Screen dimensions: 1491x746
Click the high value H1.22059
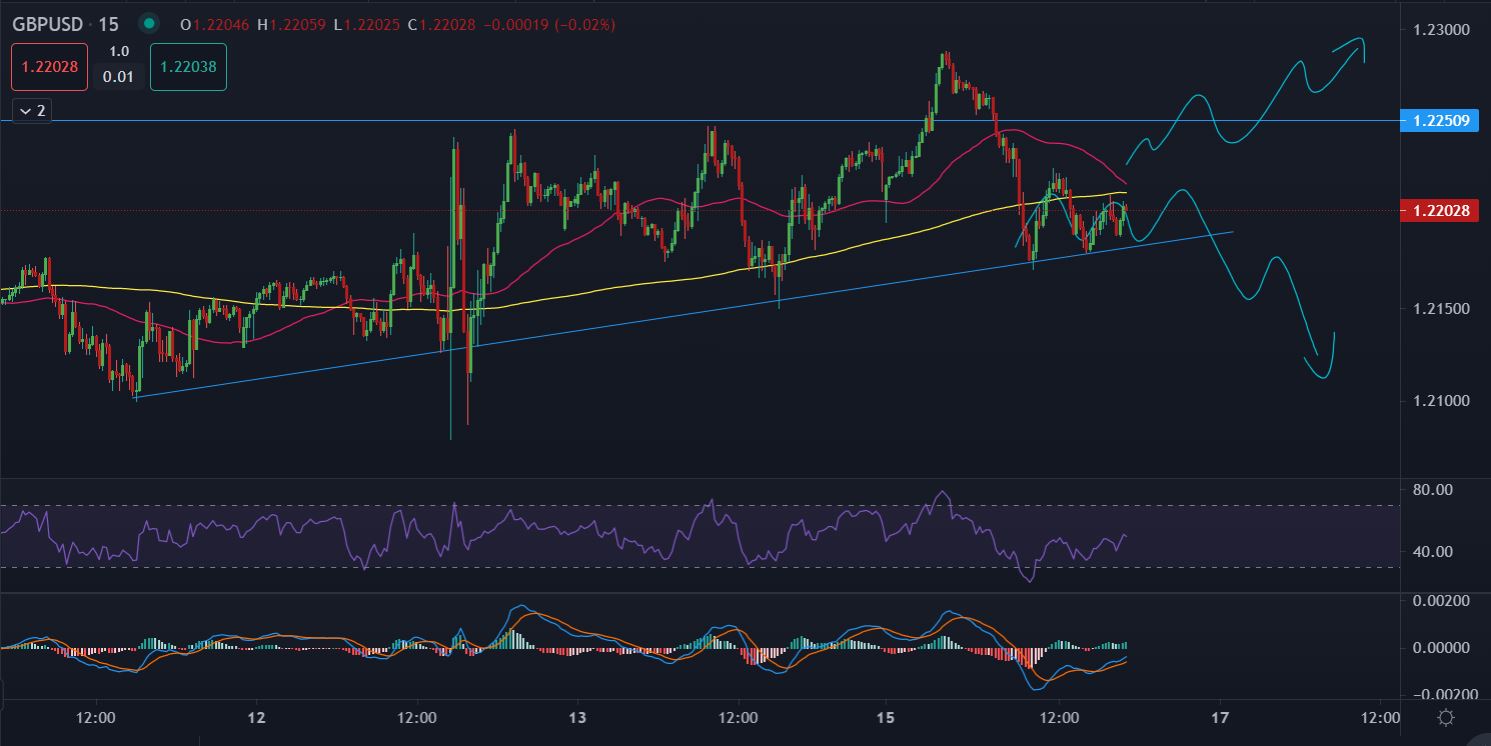tap(291, 24)
